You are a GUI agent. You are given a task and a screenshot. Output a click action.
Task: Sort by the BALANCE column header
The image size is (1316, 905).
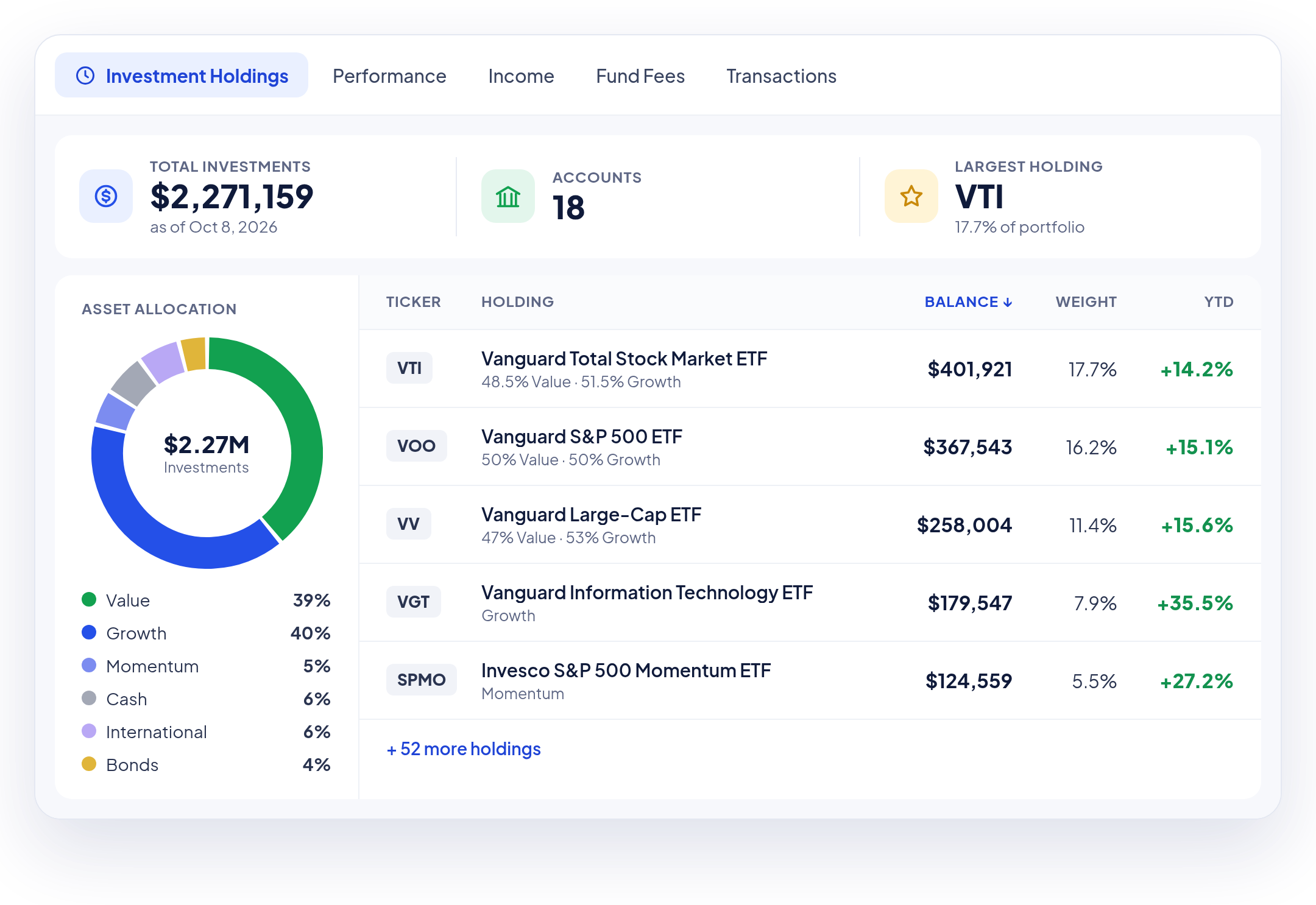968,302
